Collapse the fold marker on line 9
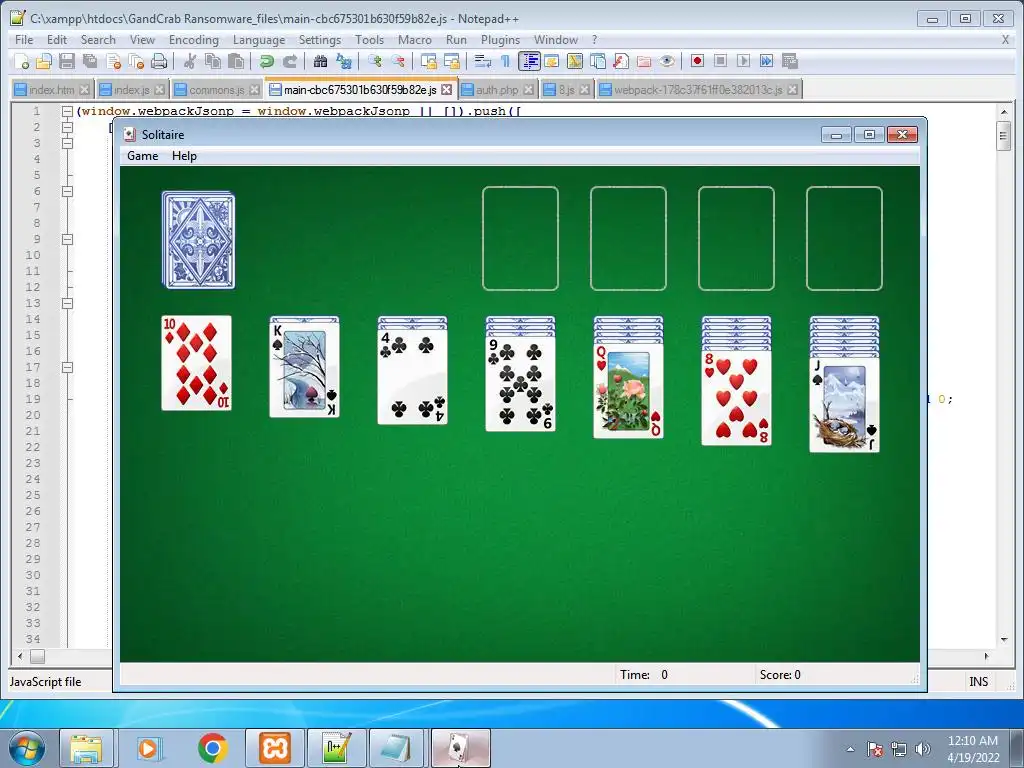The image size is (1024, 768). (67, 239)
